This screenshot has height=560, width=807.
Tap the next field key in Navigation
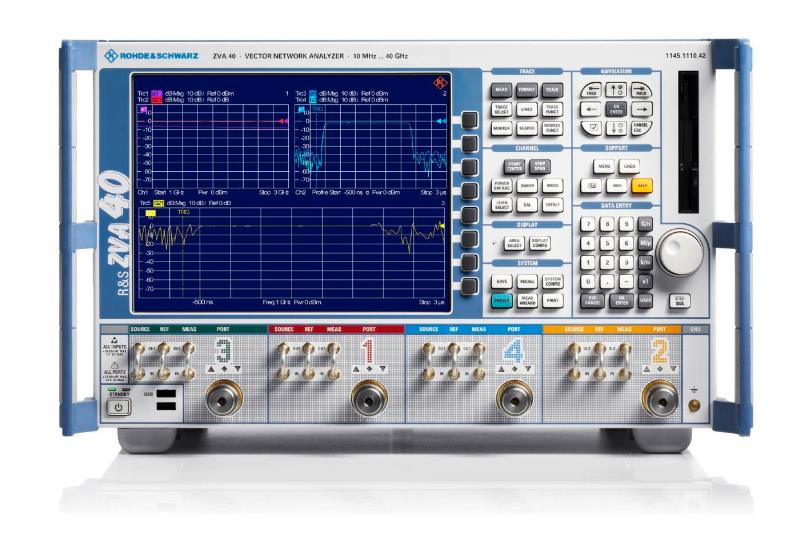641,91
